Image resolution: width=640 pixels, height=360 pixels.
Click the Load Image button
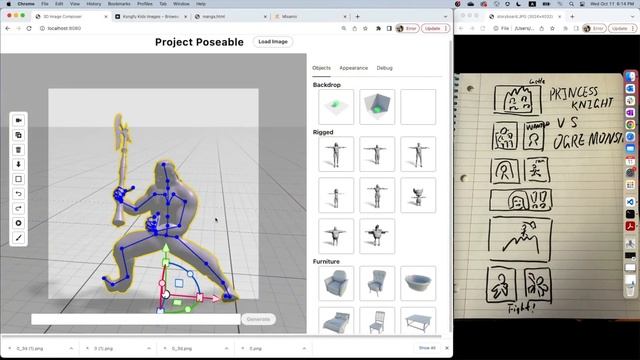coord(273,42)
